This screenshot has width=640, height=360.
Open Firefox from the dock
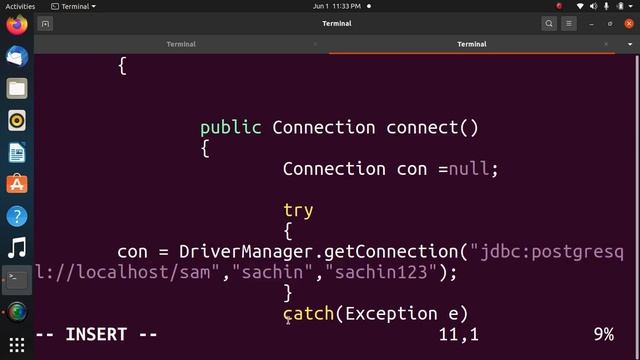[17, 24]
